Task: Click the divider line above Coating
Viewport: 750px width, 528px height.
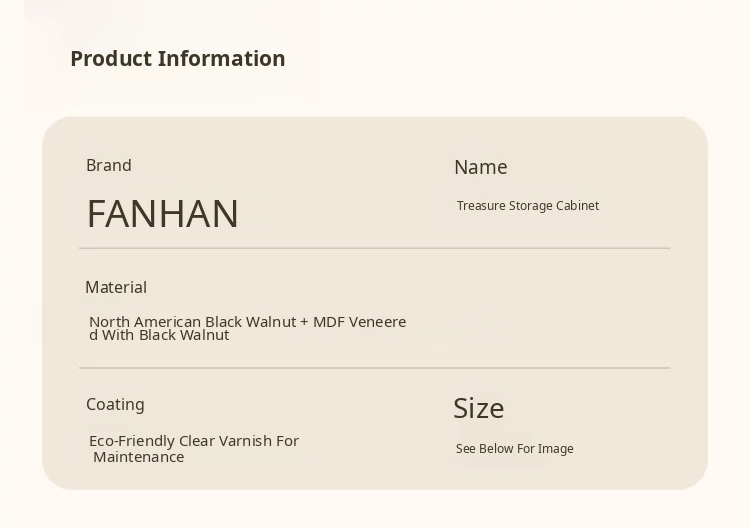Action: pyautogui.click(x=374, y=368)
